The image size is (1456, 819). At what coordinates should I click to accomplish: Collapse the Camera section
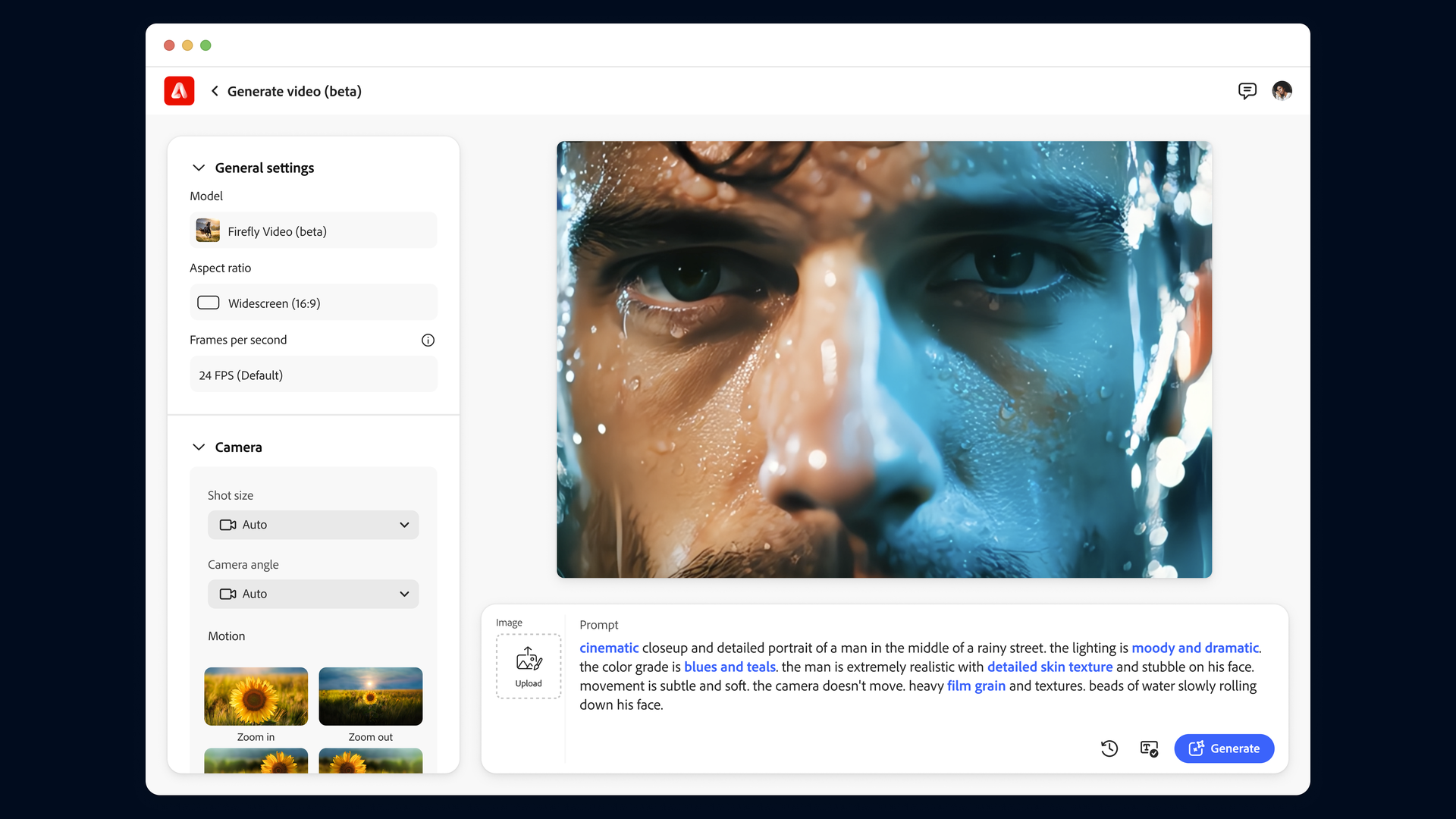[x=199, y=447]
